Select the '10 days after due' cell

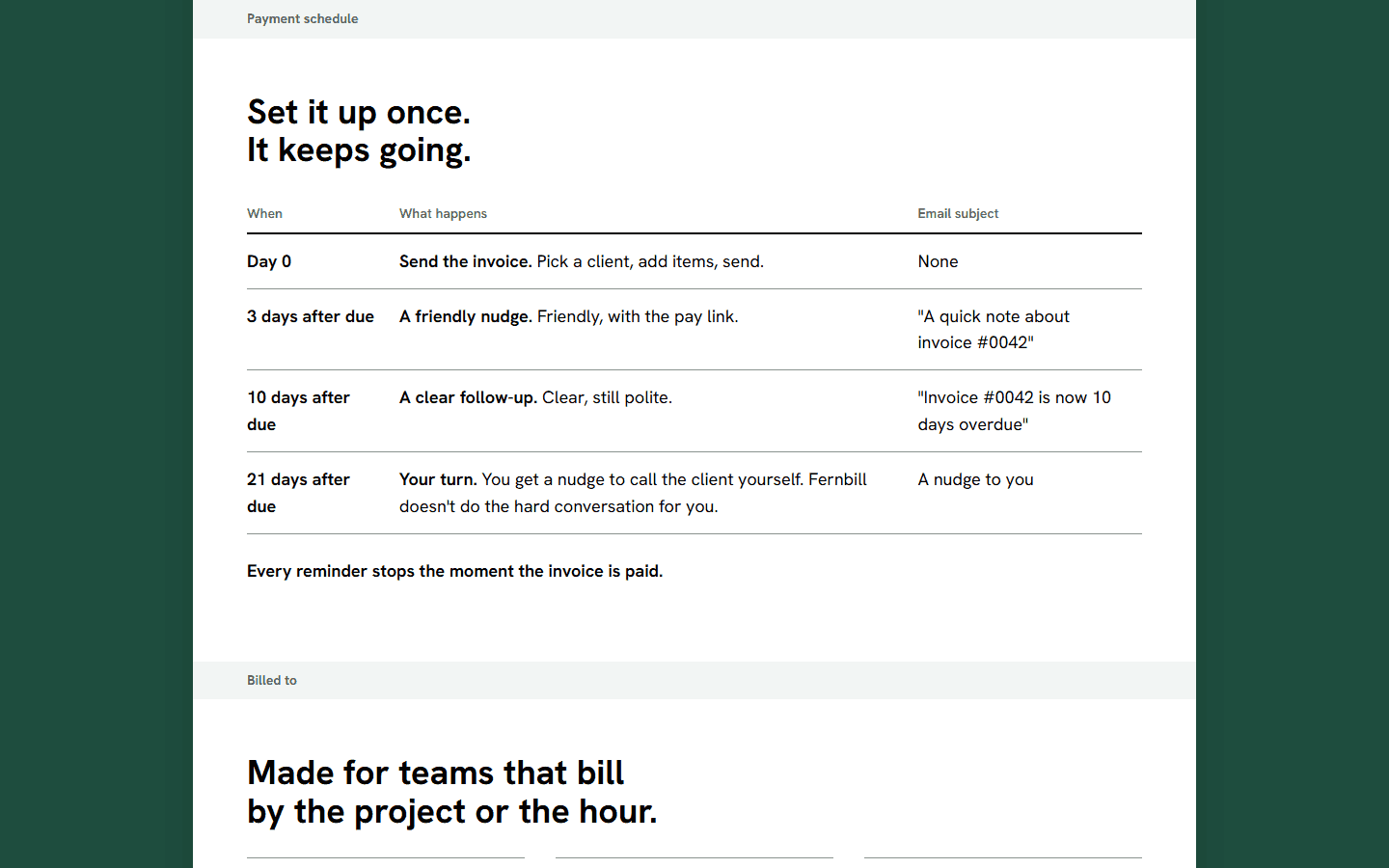coord(298,411)
